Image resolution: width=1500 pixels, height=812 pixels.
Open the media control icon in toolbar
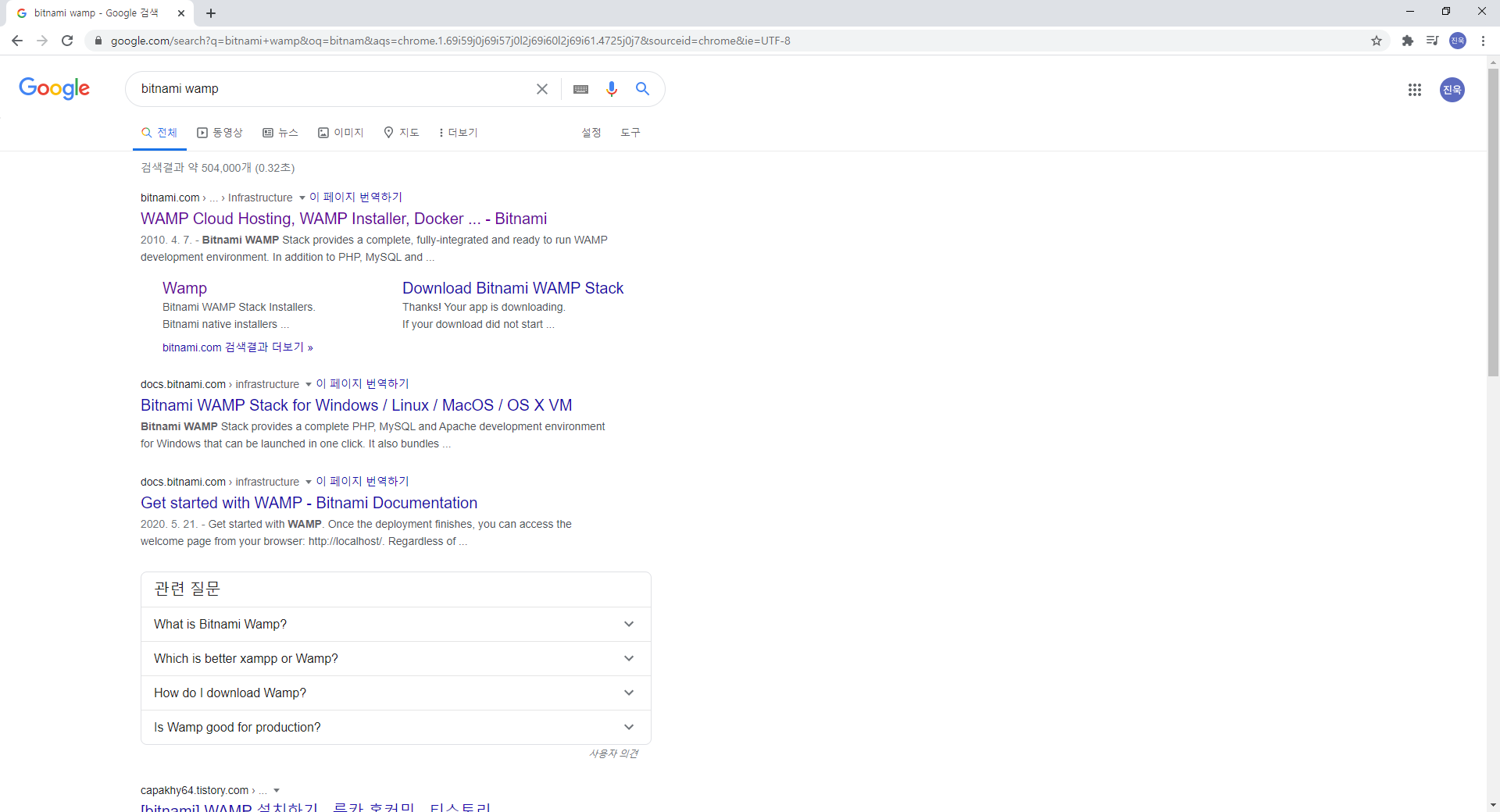coord(1433,41)
